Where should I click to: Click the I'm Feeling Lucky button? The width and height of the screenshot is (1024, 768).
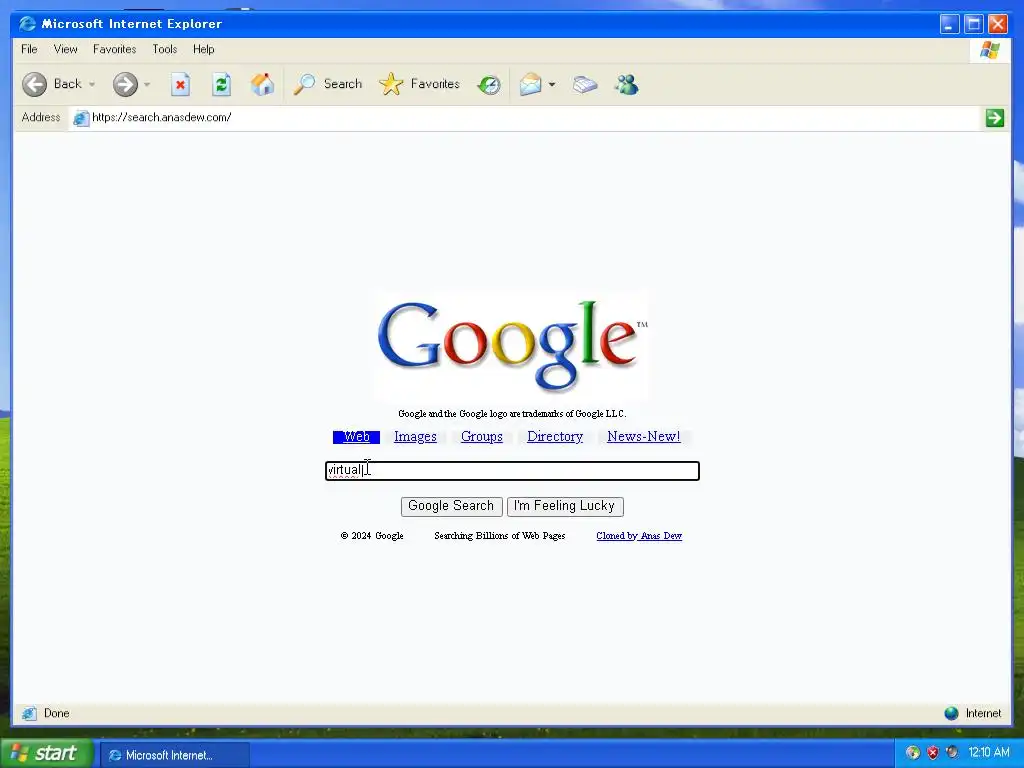click(565, 506)
